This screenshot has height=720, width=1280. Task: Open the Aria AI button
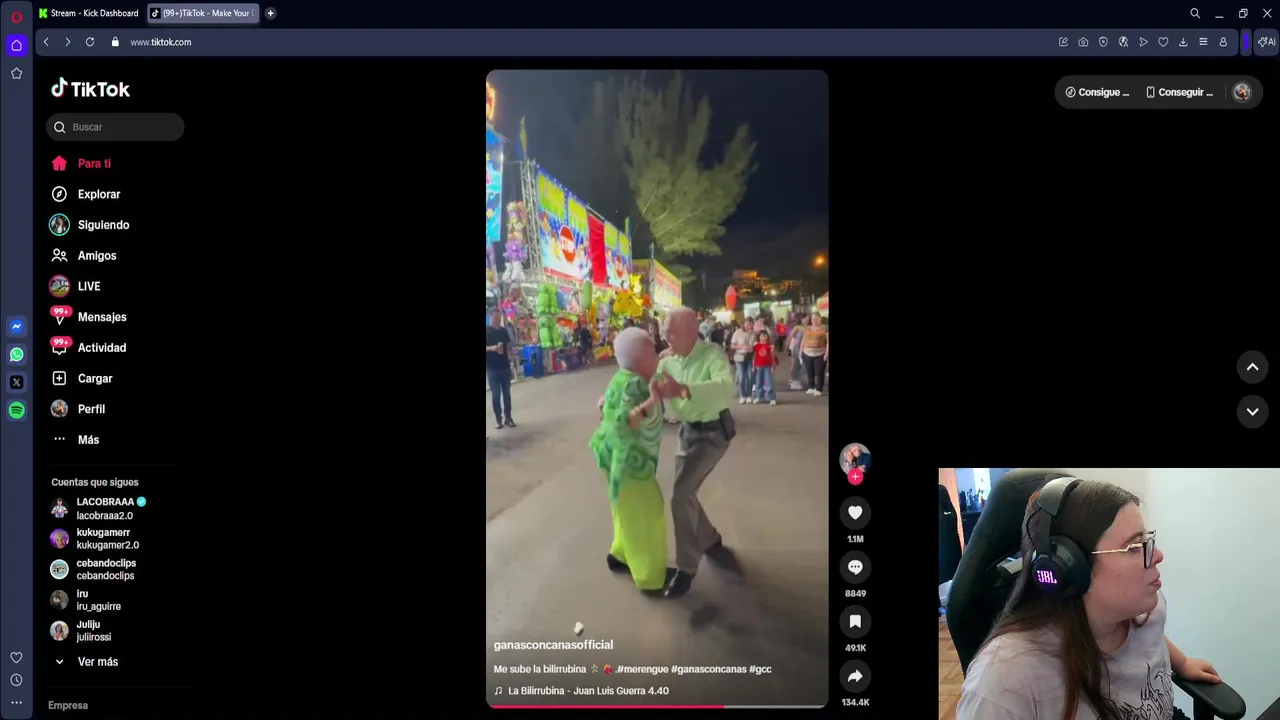point(1266,42)
